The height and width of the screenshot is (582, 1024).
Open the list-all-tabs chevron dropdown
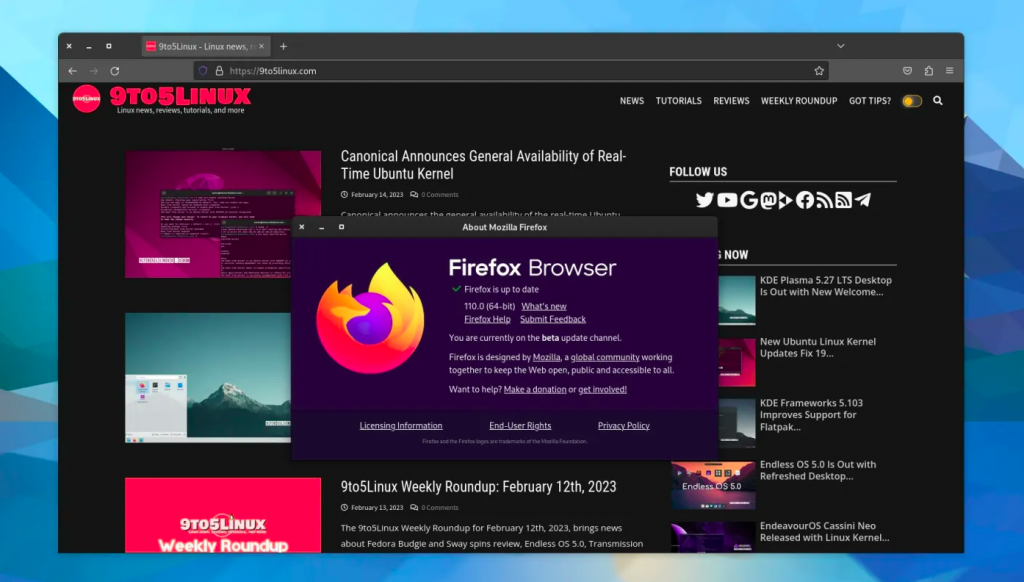tap(840, 45)
